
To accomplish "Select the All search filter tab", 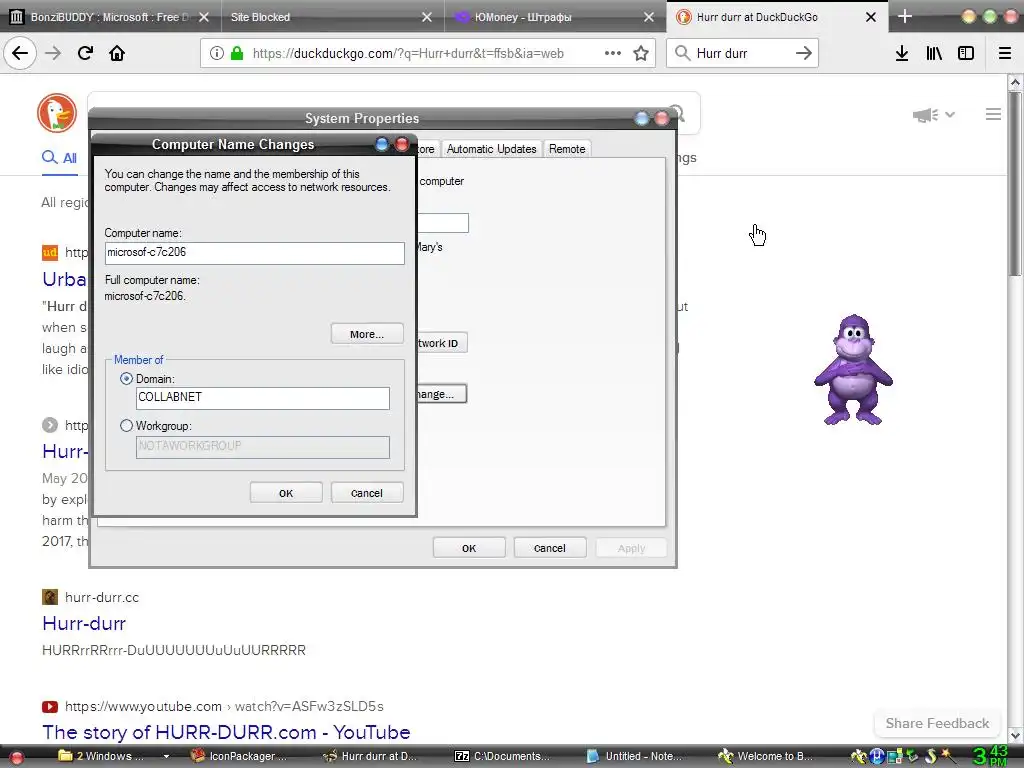I will (59, 157).
